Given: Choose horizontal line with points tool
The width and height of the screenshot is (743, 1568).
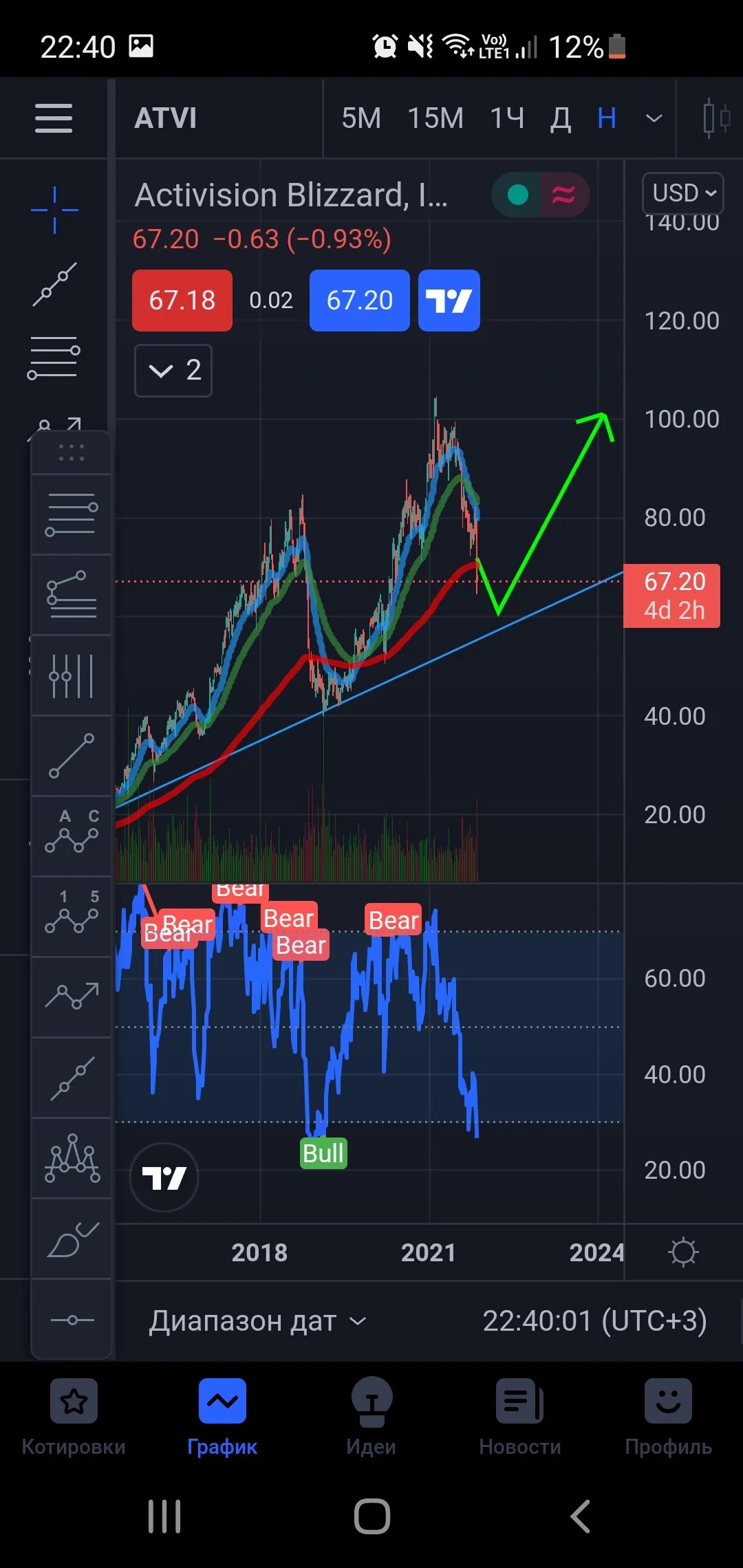Looking at the screenshot, I should (x=72, y=1320).
